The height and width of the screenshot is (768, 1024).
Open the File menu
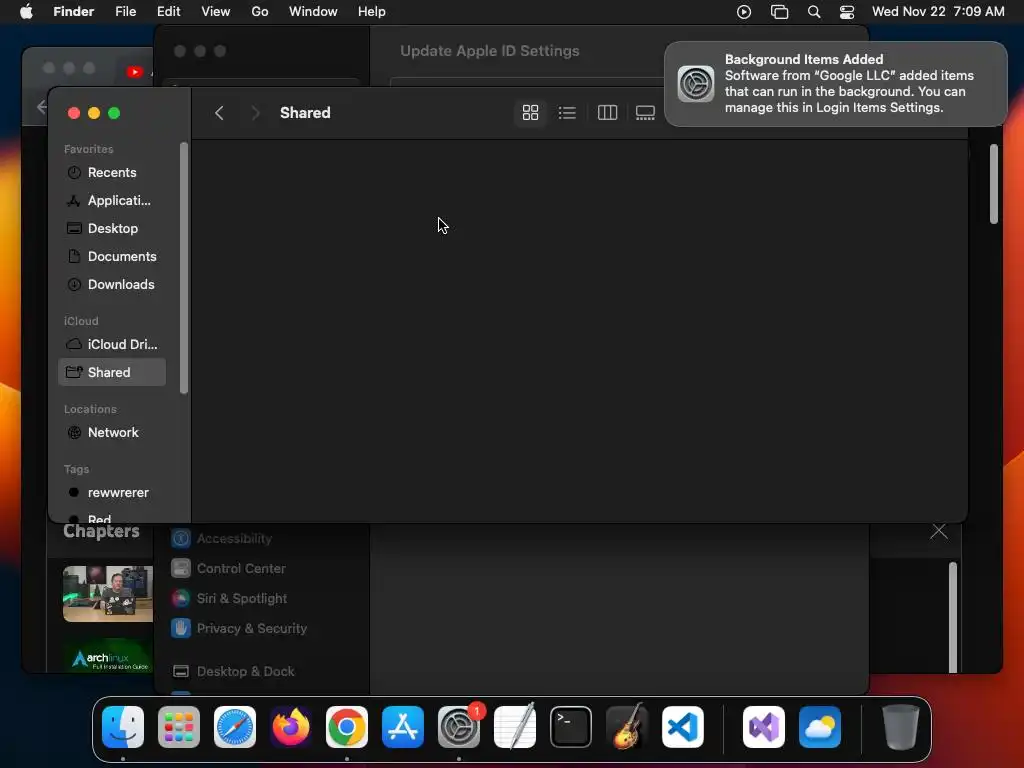click(125, 12)
